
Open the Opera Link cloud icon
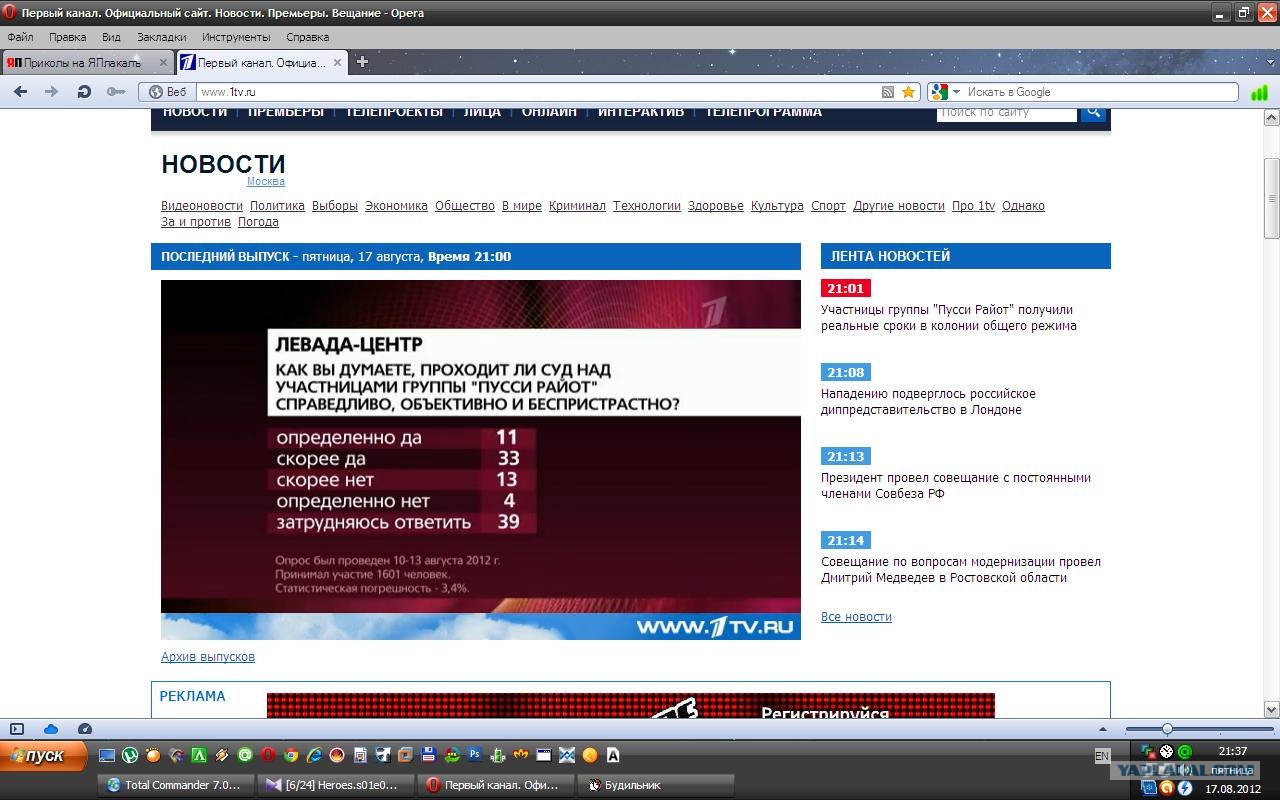(51, 729)
